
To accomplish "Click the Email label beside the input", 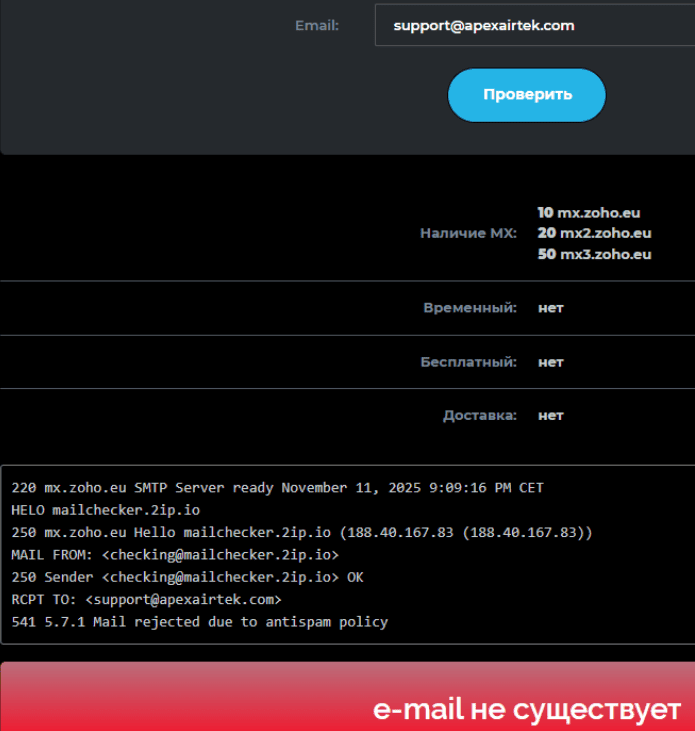I will [x=317, y=25].
